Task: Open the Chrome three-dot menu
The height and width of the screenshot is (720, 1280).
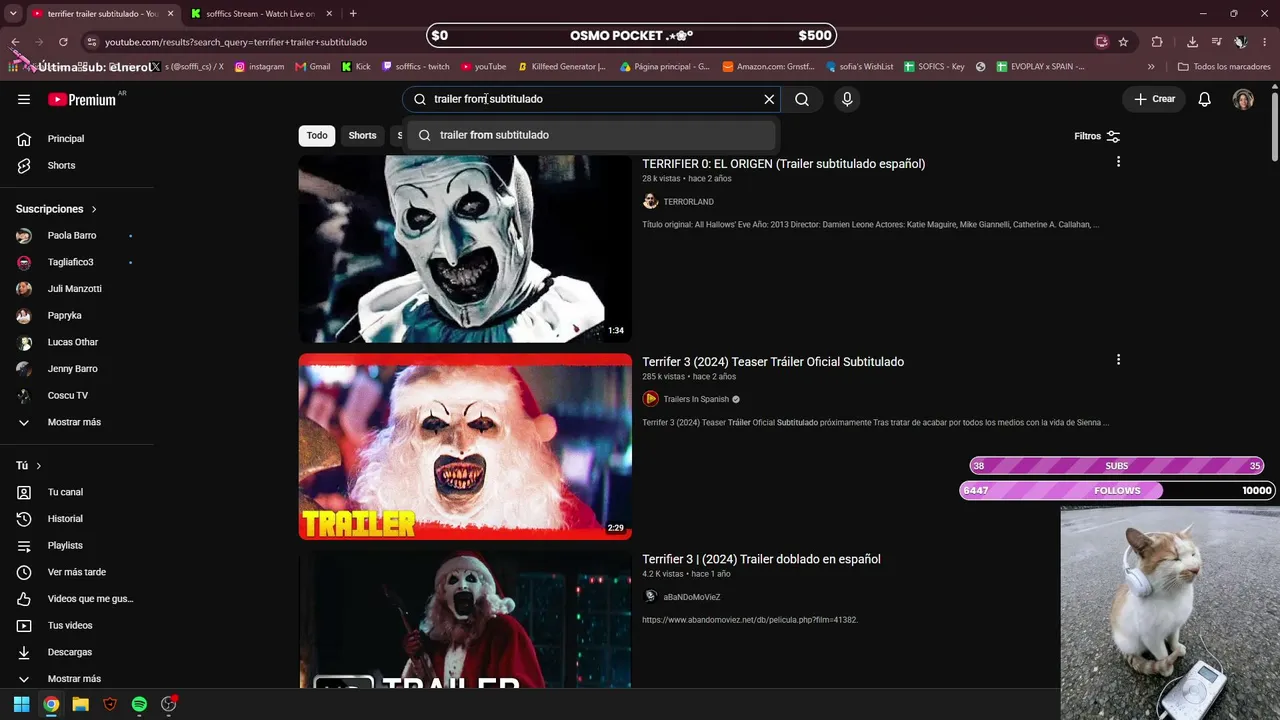Action: pos(1265,42)
